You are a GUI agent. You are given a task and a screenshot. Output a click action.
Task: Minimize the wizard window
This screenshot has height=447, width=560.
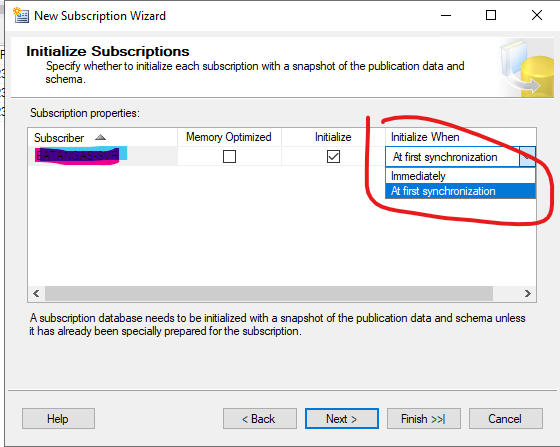click(x=446, y=15)
